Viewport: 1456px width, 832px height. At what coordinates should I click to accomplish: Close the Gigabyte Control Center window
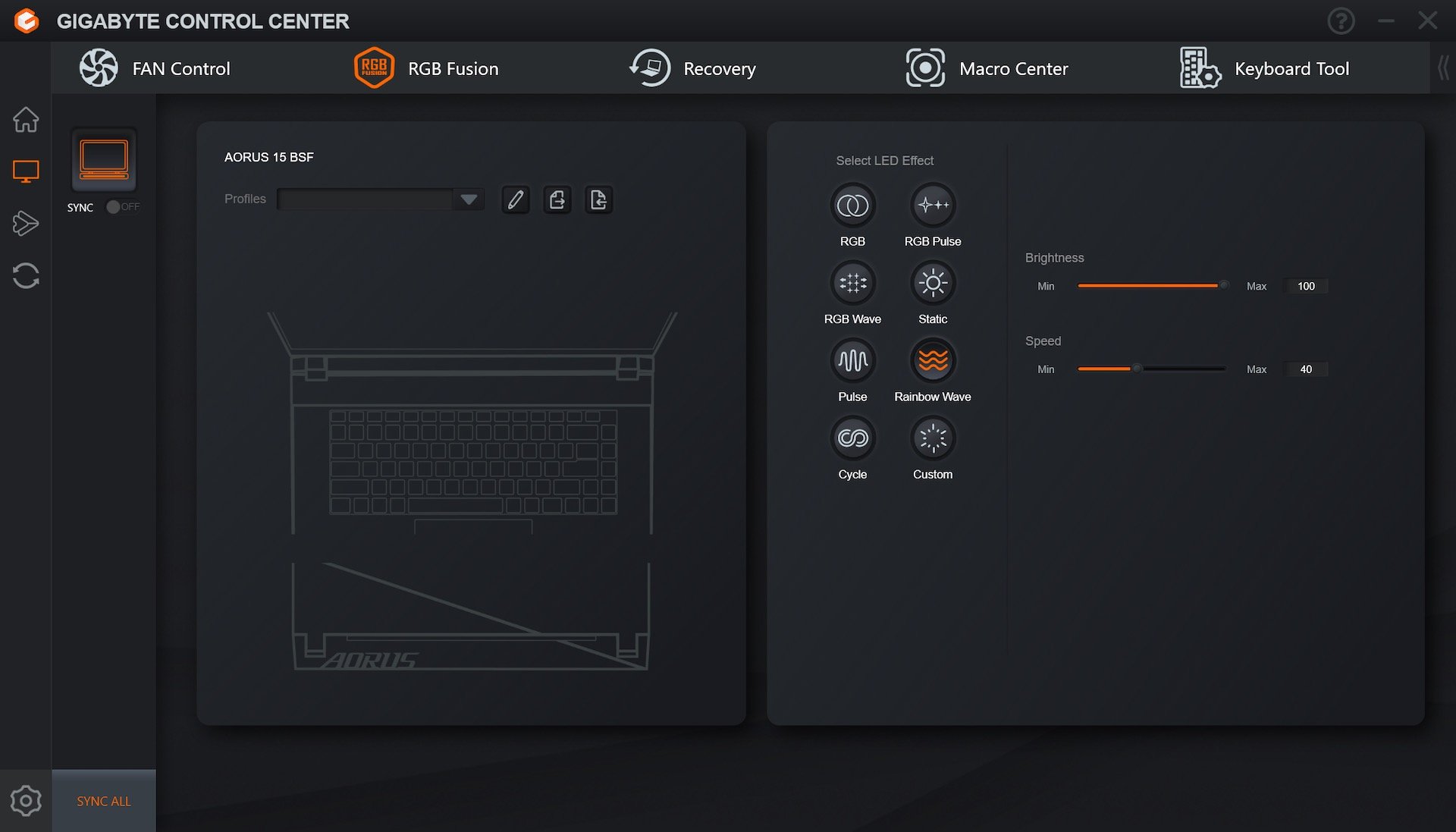(1428, 20)
